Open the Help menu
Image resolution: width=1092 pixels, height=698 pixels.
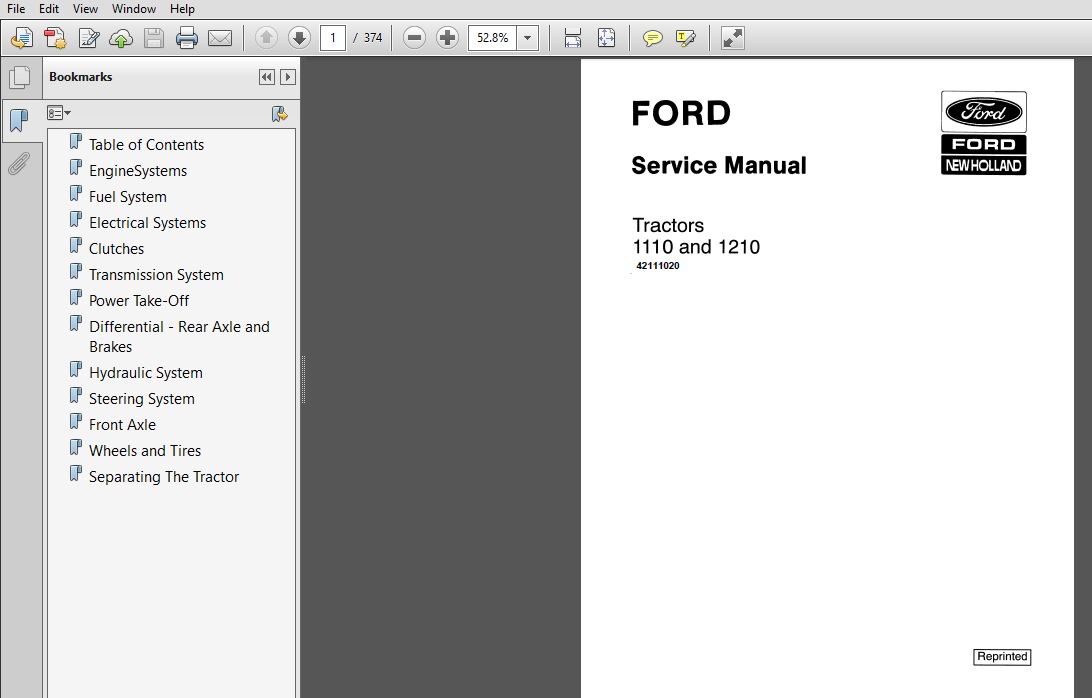point(182,9)
